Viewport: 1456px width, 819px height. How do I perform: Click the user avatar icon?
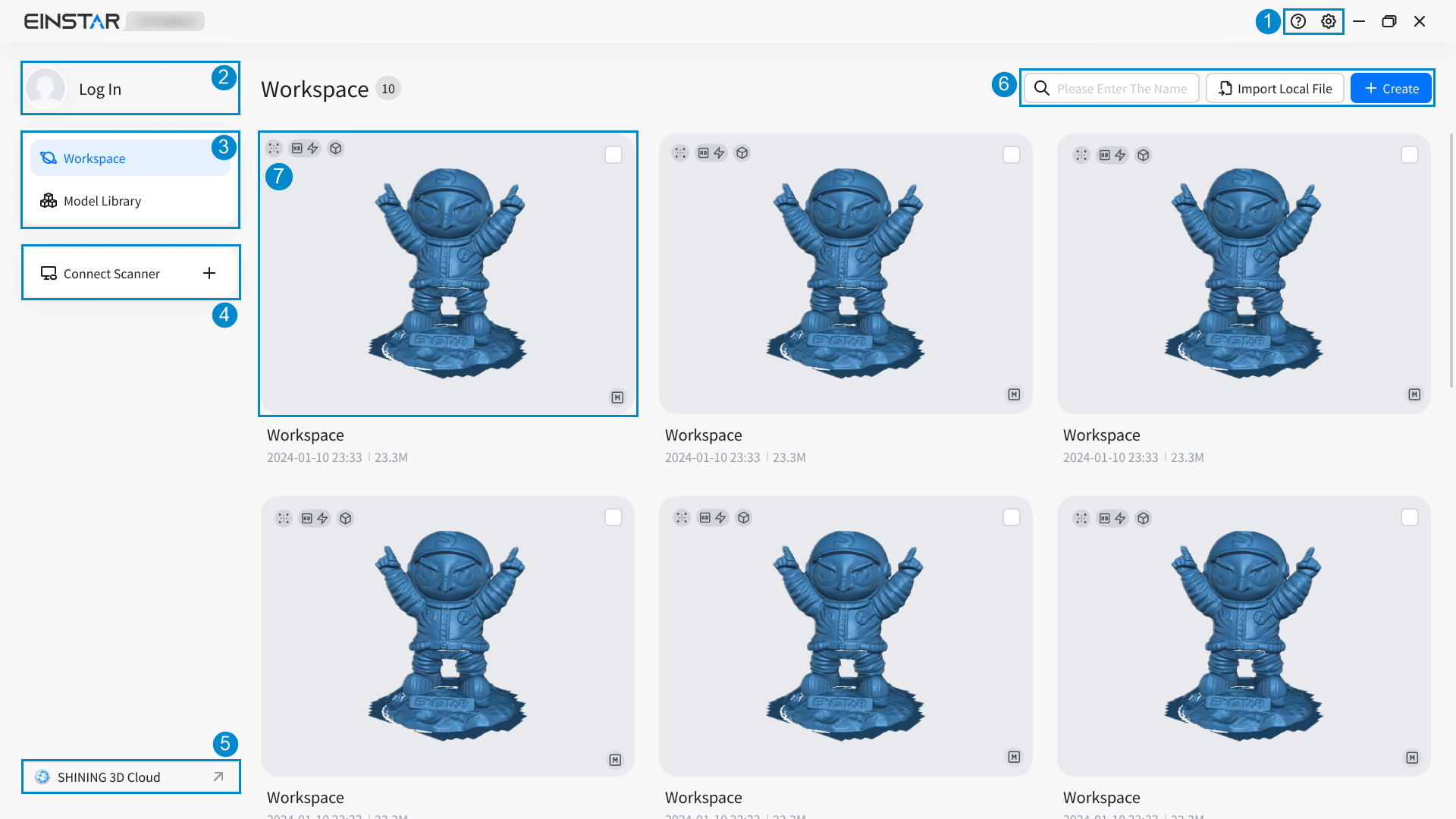coord(45,89)
